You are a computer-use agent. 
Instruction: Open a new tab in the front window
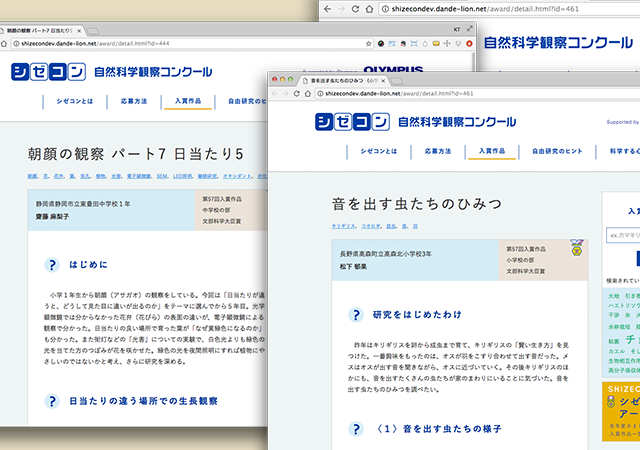pyautogui.click(x=397, y=81)
